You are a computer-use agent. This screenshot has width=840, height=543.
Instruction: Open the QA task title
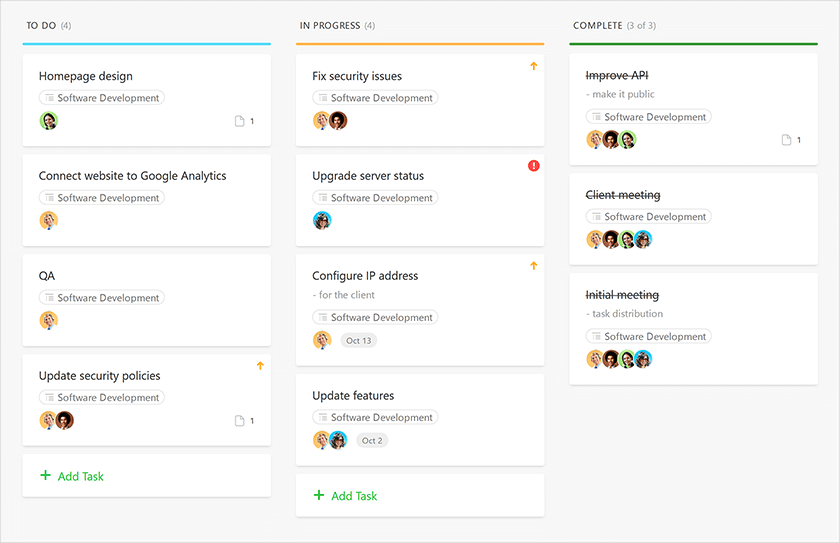pyautogui.click(x=47, y=276)
